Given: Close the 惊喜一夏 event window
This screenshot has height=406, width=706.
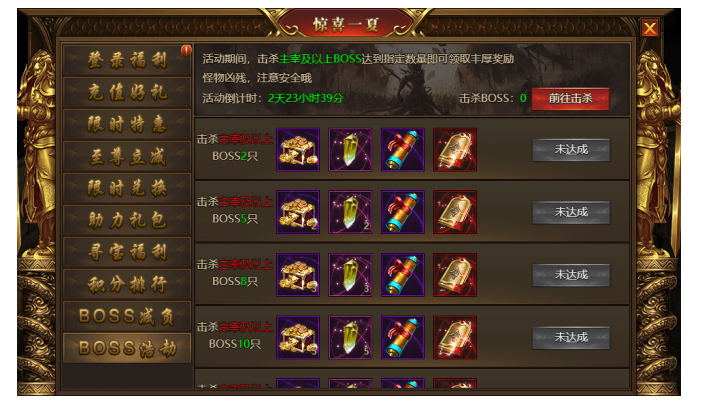Looking at the screenshot, I should 650,28.
